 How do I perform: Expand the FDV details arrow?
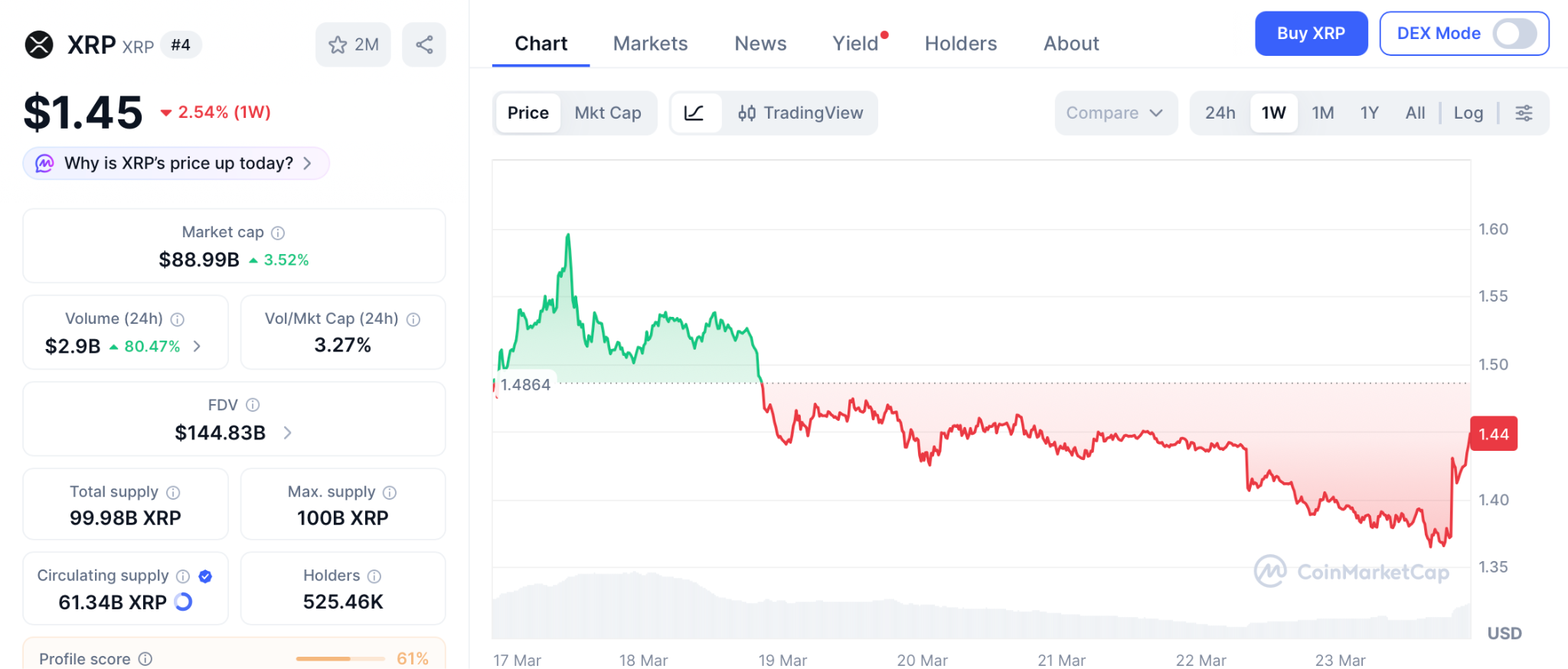pyautogui.click(x=287, y=432)
